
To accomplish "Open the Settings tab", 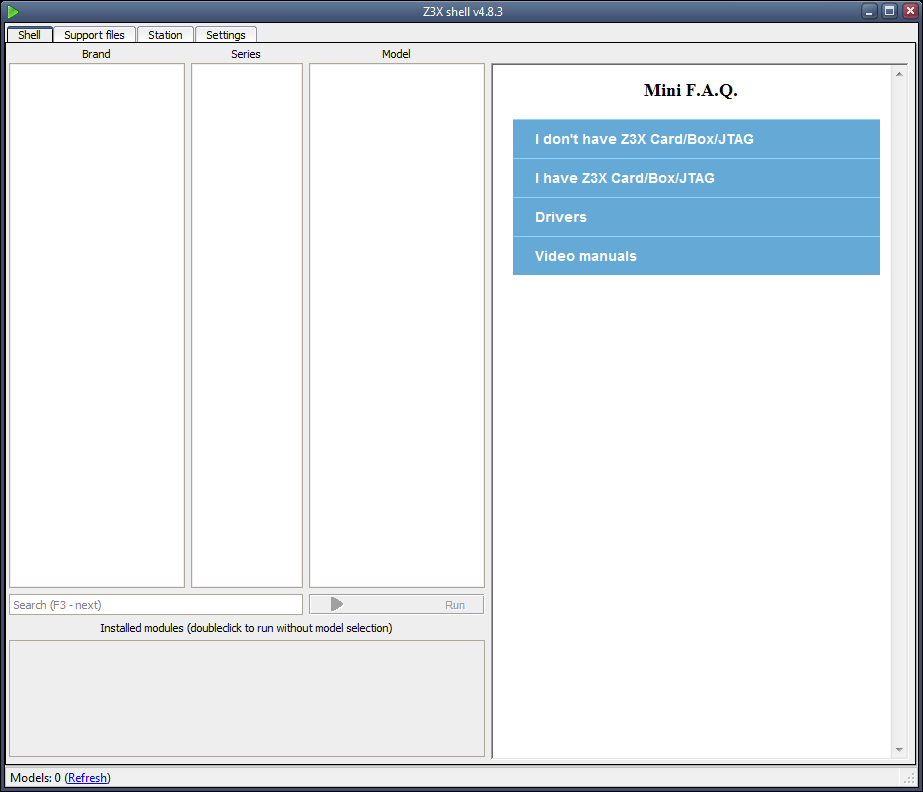I will tap(225, 35).
